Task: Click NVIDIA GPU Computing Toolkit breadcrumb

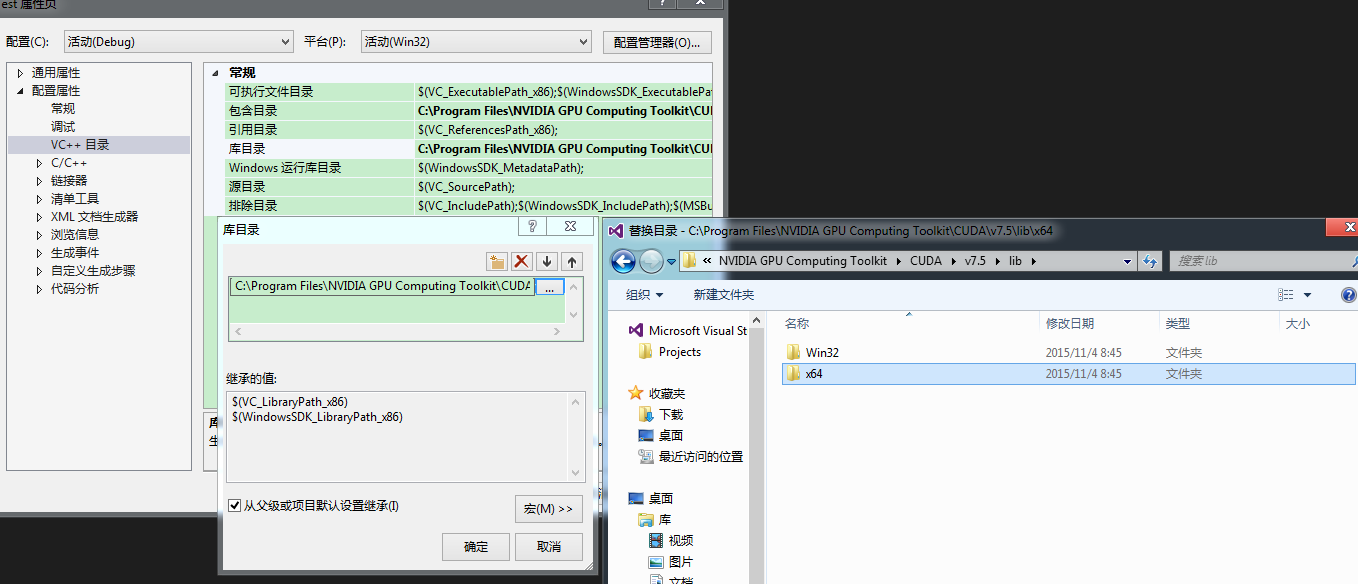Action: point(803,261)
